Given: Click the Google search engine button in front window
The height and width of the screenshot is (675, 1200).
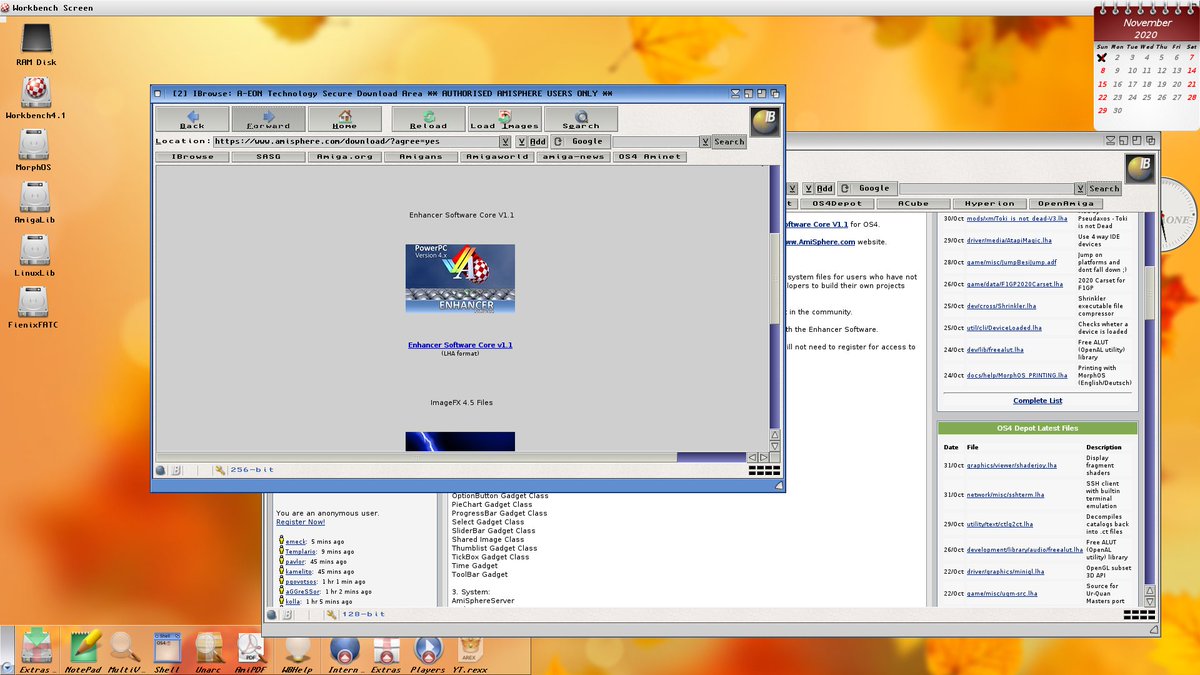Looking at the screenshot, I should tap(580, 142).
